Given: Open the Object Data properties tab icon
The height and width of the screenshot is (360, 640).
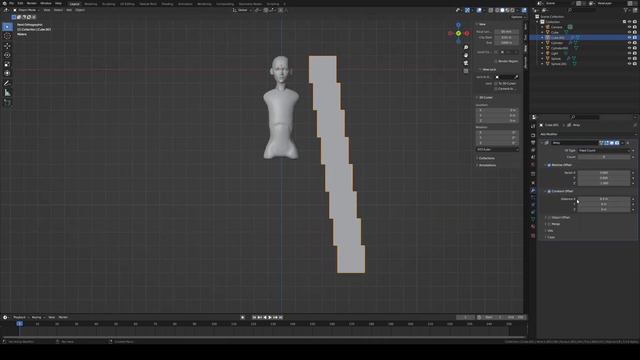Looking at the screenshot, I should [x=533, y=220].
